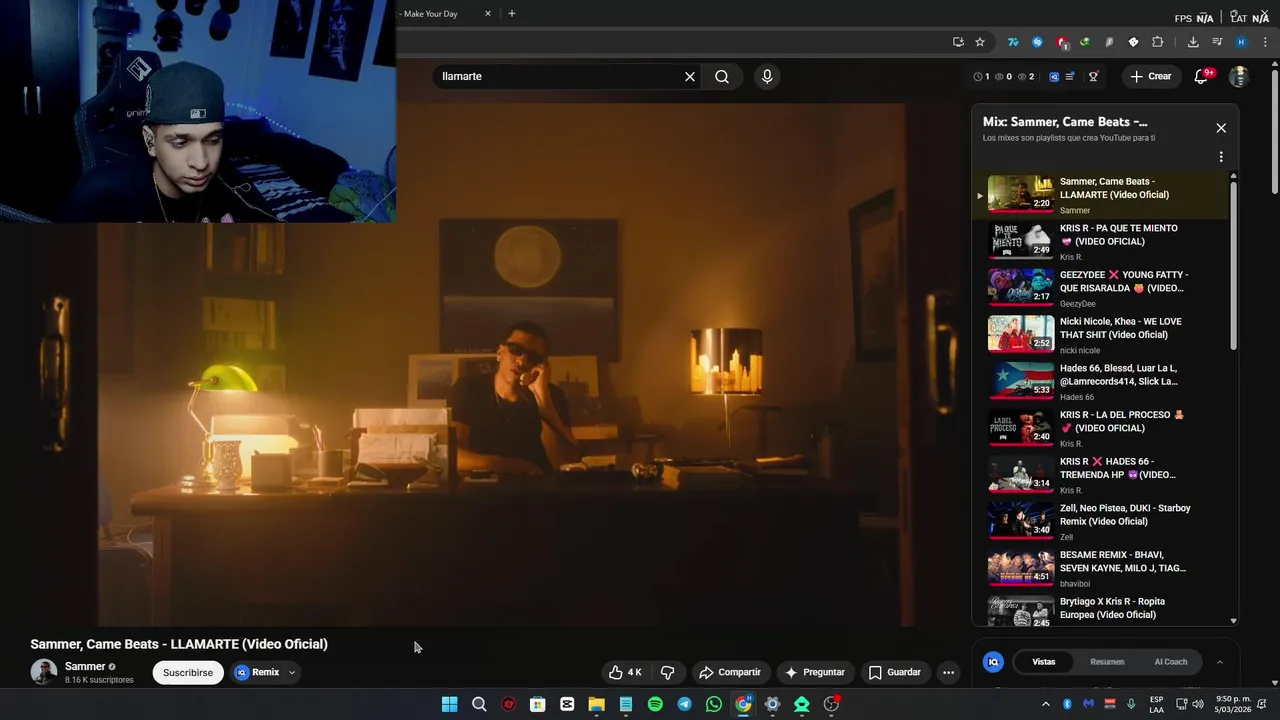Dislike the video with thumbs-down icon
This screenshot has height=720, width=1280.
click(667, 672)
